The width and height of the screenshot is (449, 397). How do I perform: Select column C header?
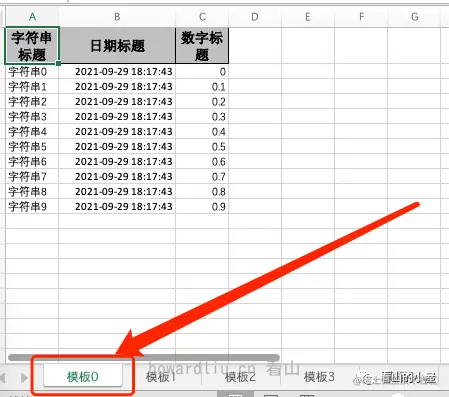(x=202, y=17)
